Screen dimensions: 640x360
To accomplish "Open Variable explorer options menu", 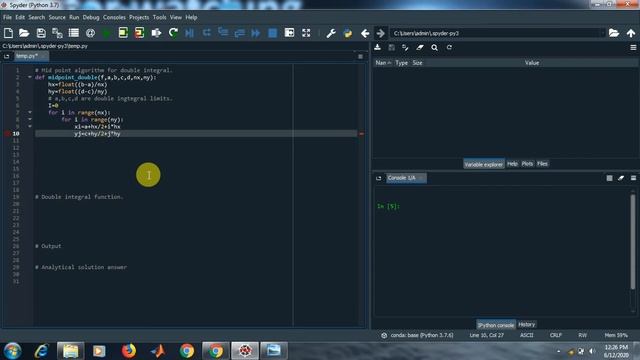I will click(633, 48).
